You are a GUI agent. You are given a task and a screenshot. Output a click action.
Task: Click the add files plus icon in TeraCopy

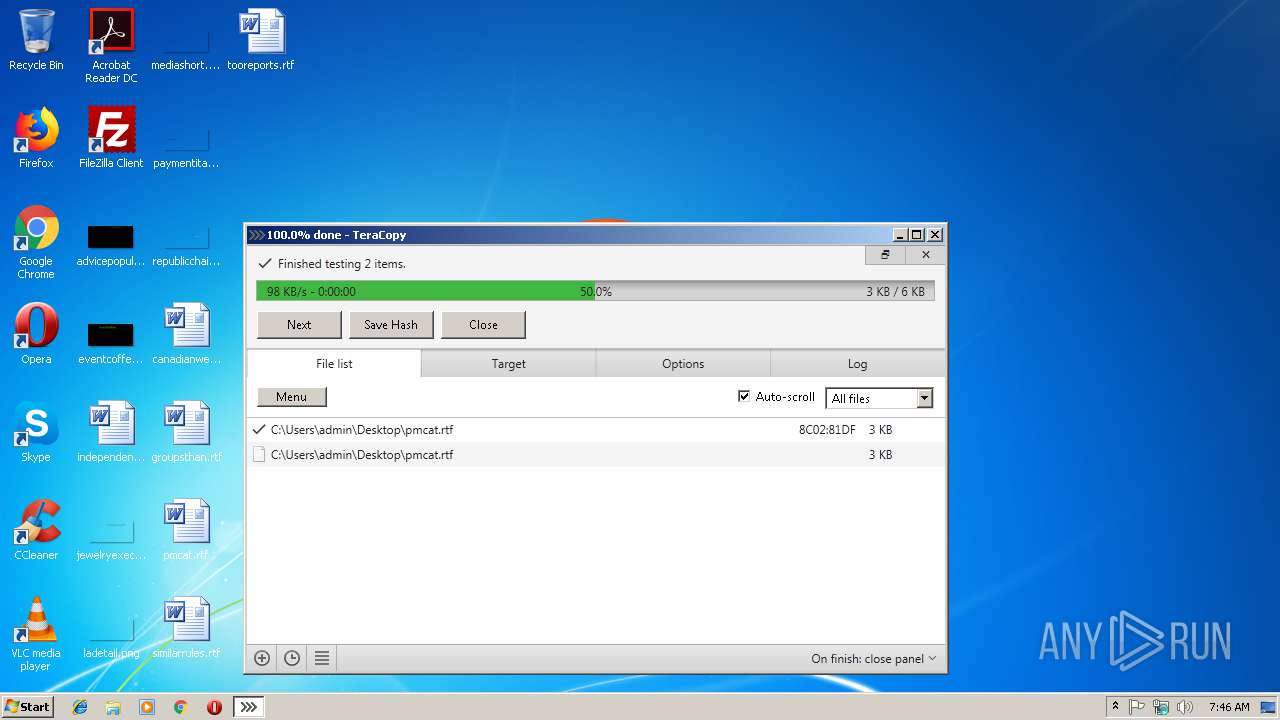(262, 658)
